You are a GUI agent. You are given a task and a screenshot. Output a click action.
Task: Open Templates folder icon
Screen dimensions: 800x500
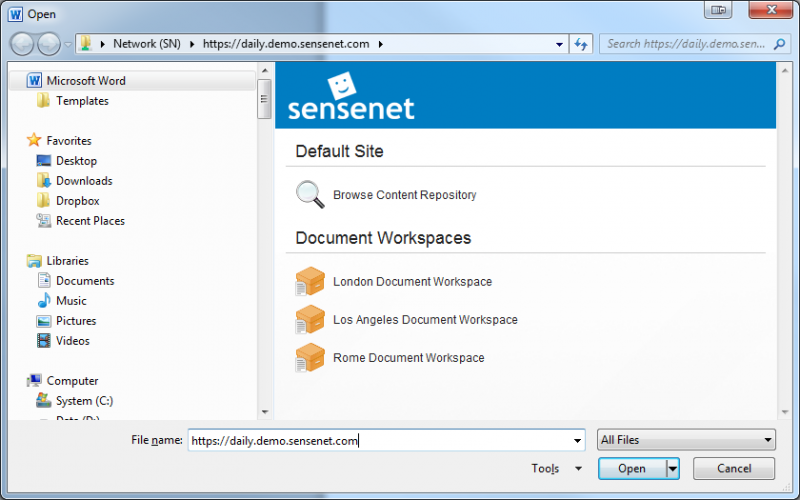pyautogui.click(x=43, y=101)
